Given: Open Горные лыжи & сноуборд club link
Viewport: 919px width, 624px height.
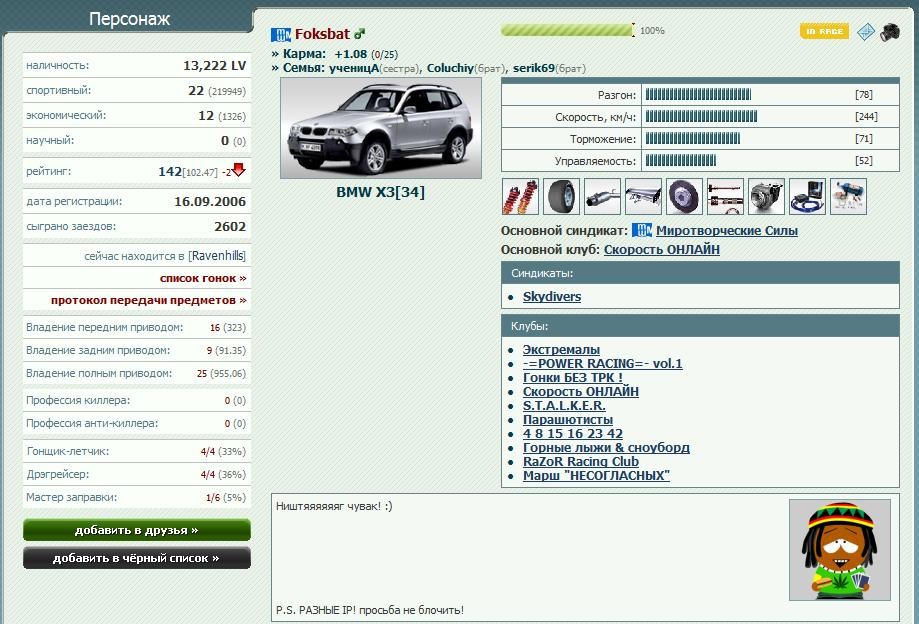Looking at the screenshot, I should 606,448.
